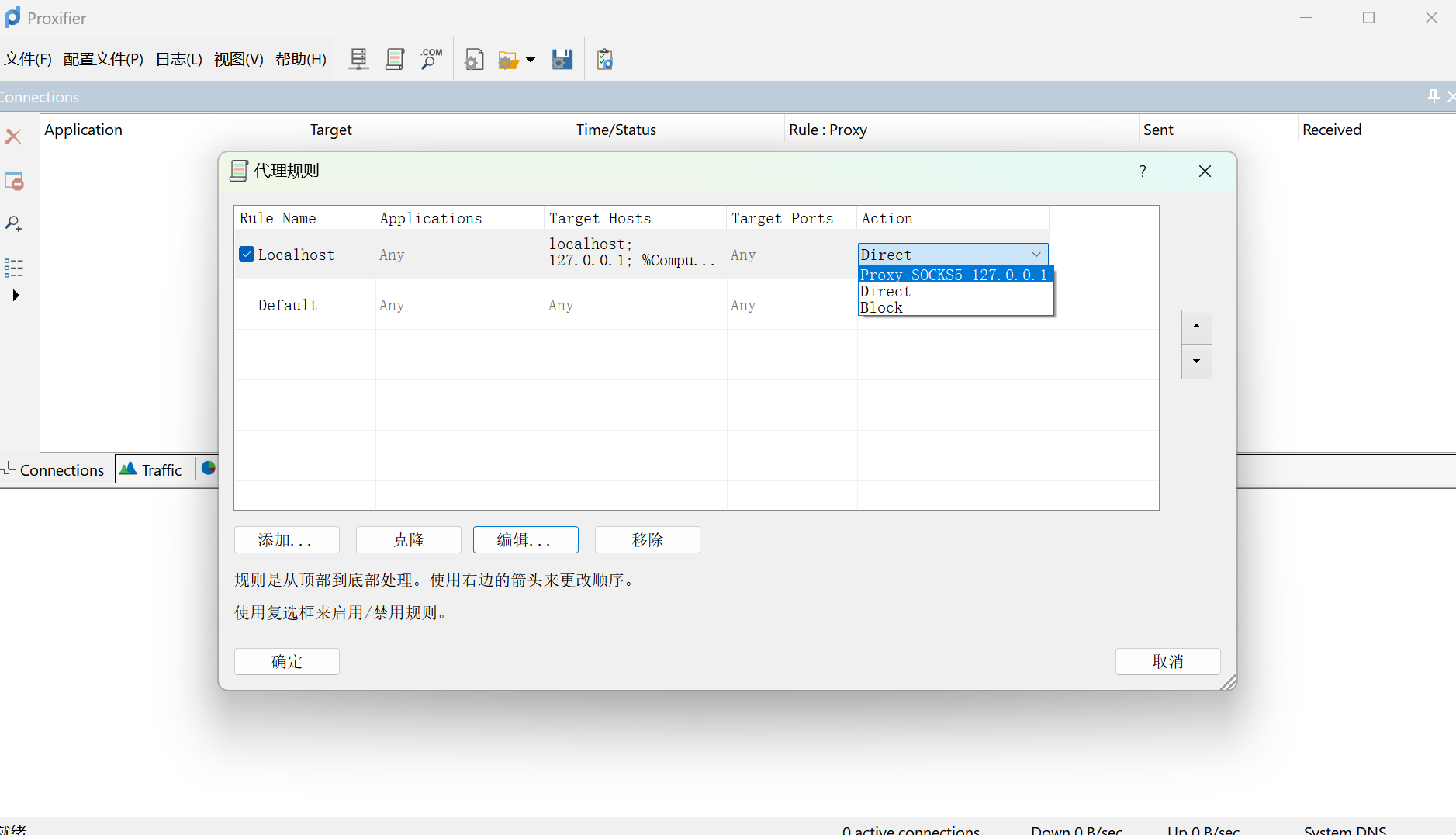Save profile with the floppy disk icon

(x=562, y=59)
